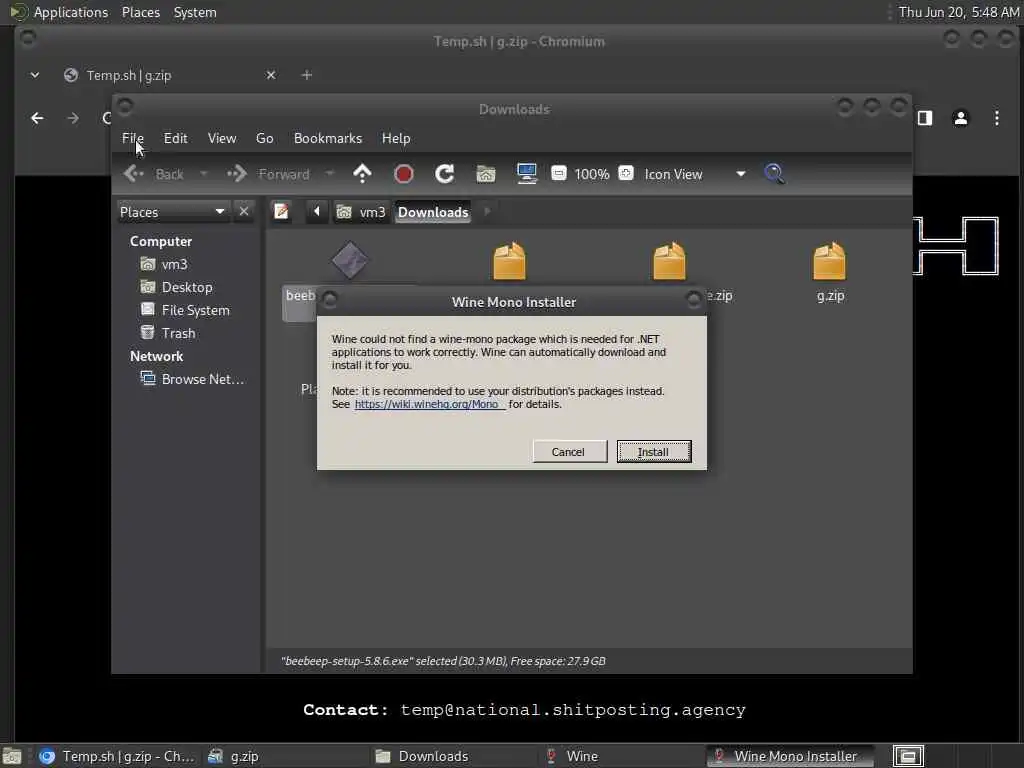
Task: Expand the Forward history dropdown arrow
Action: 330,174
